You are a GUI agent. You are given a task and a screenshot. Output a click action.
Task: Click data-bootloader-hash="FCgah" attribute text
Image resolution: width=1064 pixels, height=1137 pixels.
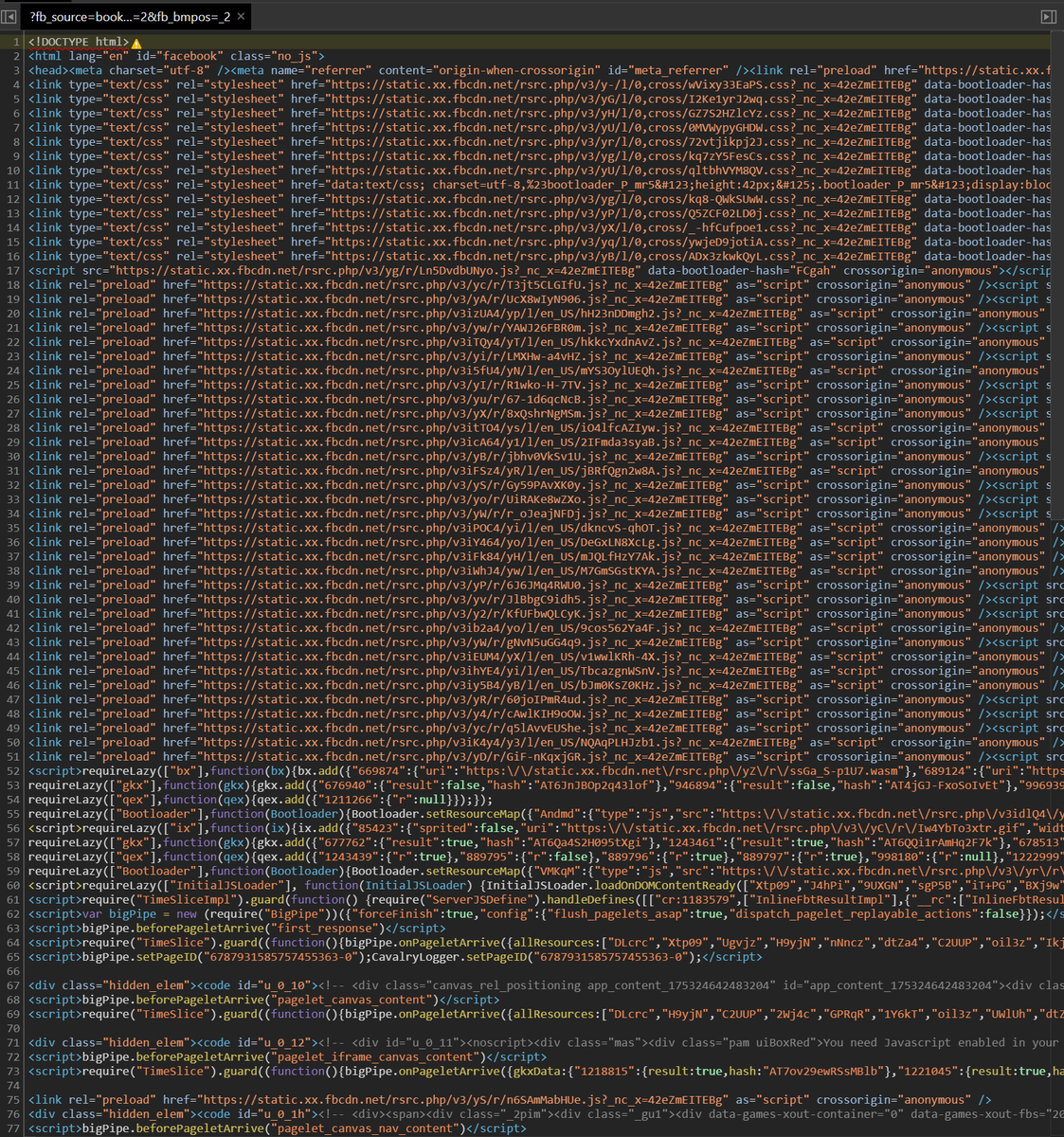742,271
